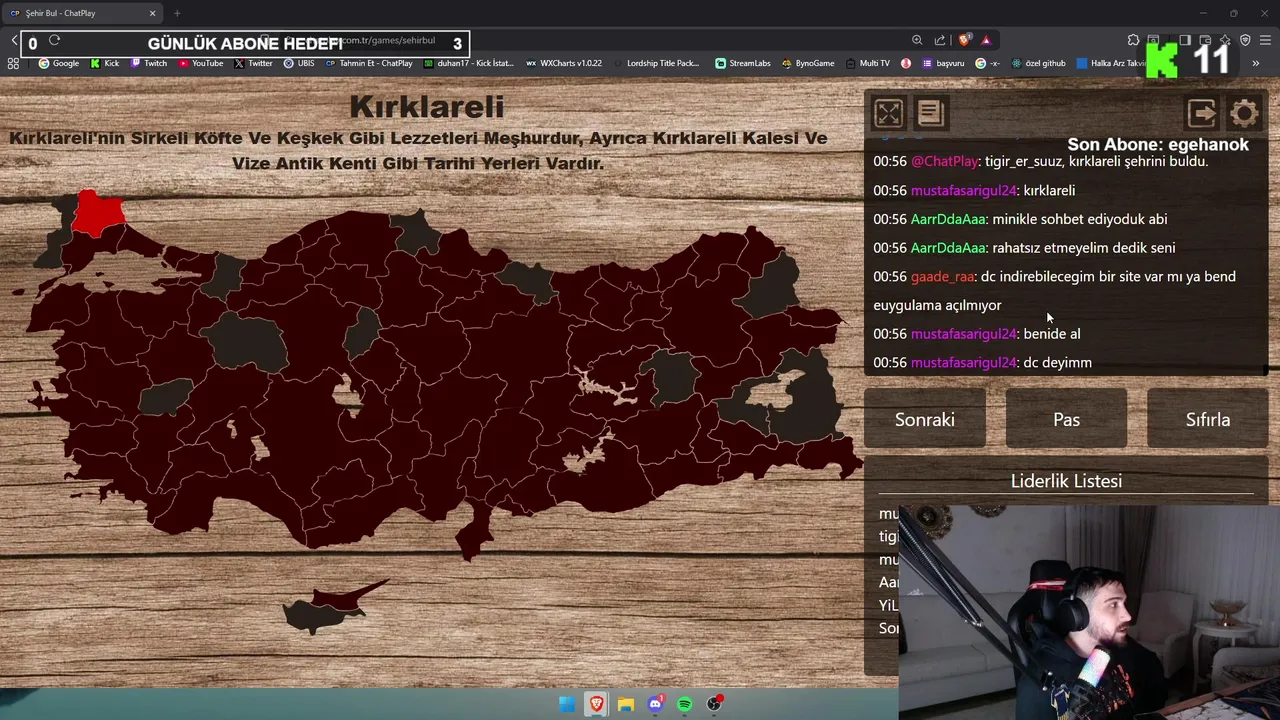
Task: Click the zoom magnifier icon in address bar
Action: coord(917,40)
